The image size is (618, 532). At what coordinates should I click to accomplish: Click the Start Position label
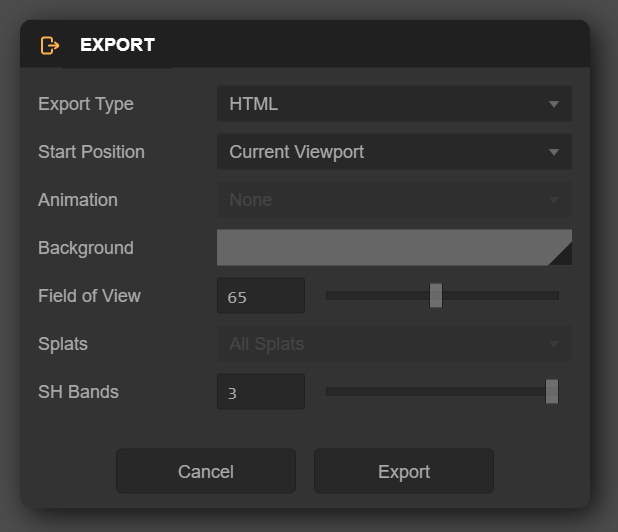click(91, 152)
